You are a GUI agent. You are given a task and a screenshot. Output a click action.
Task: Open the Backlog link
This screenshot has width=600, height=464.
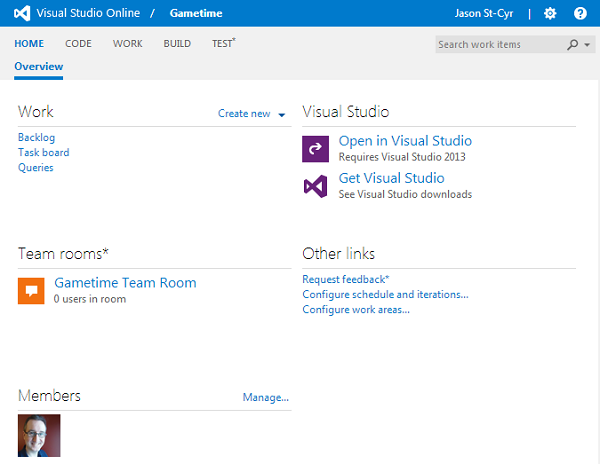click(x=36, y=137)
